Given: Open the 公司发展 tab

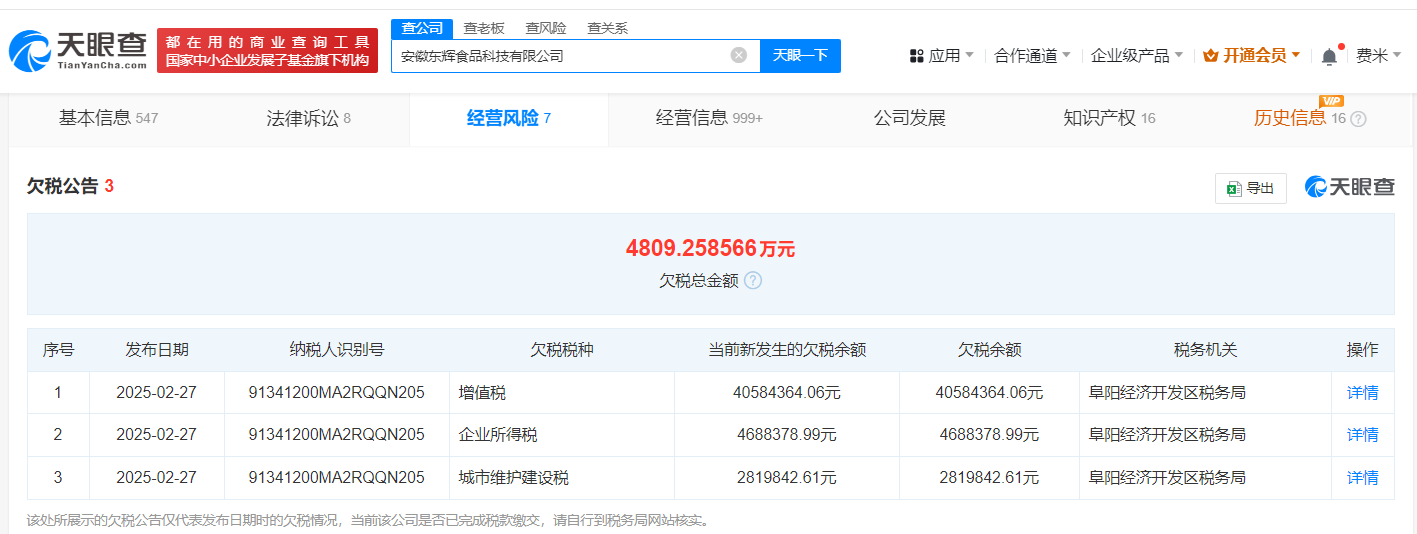Looking at the screenshot, I should pyautogui.click(x=909, y=118).
